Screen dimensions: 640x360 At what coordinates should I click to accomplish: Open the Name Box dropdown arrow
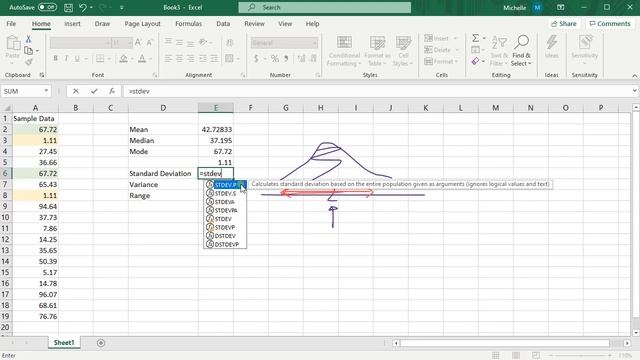tap(46, 91)
